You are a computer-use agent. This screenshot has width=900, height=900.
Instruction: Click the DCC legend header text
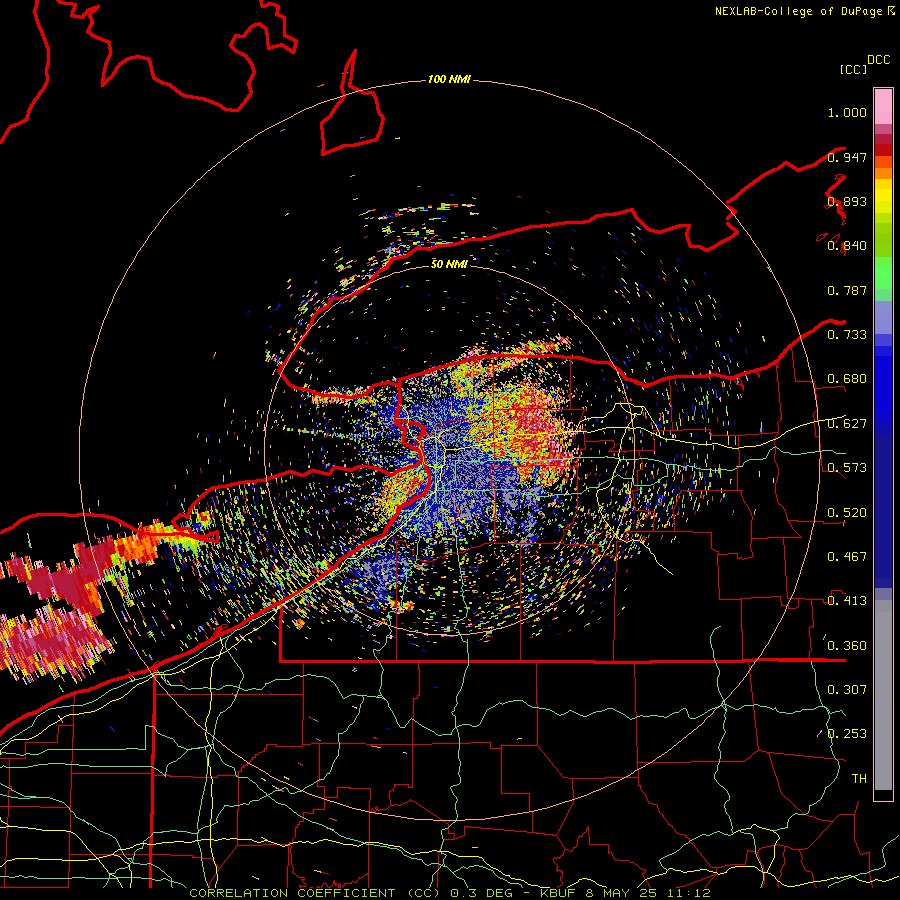coord(879,60)
